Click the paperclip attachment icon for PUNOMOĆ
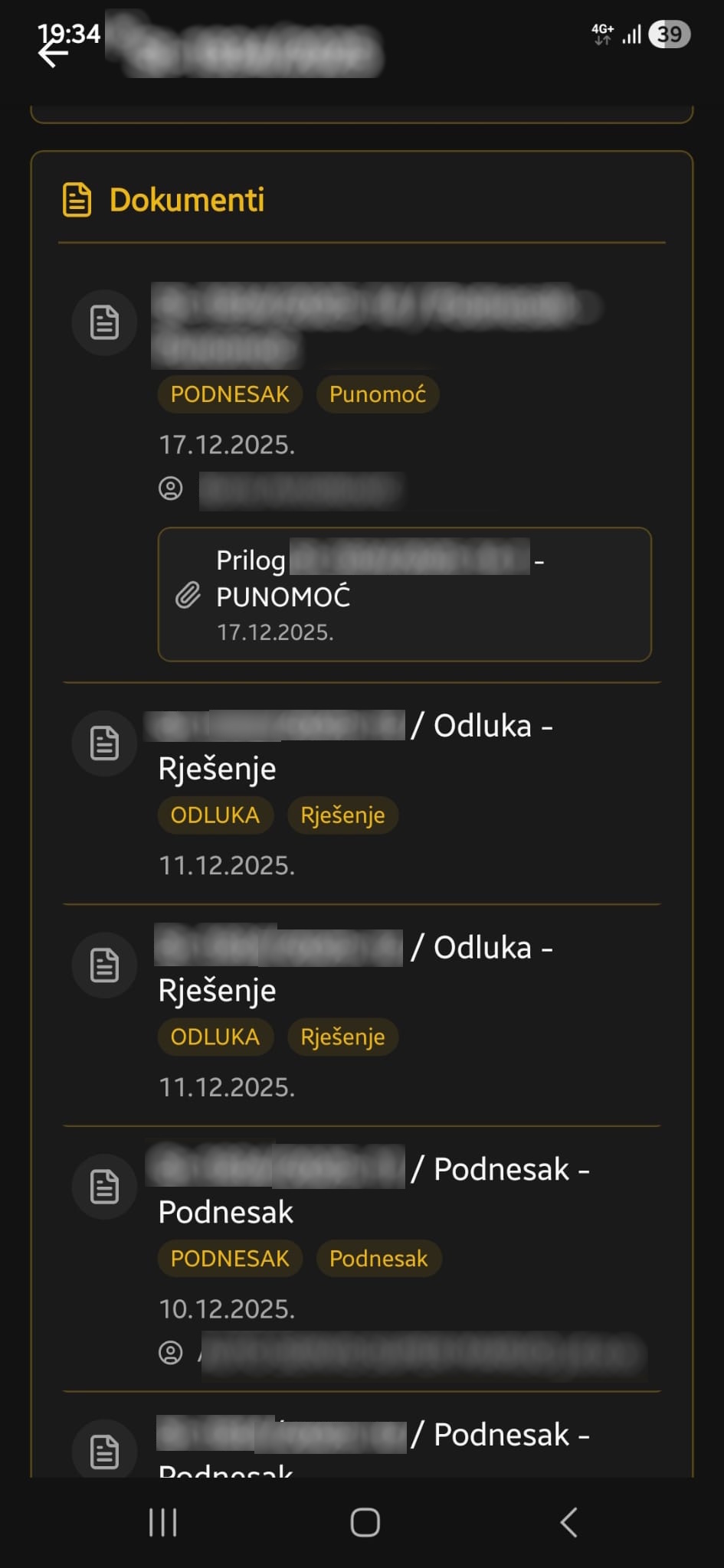 188,595
